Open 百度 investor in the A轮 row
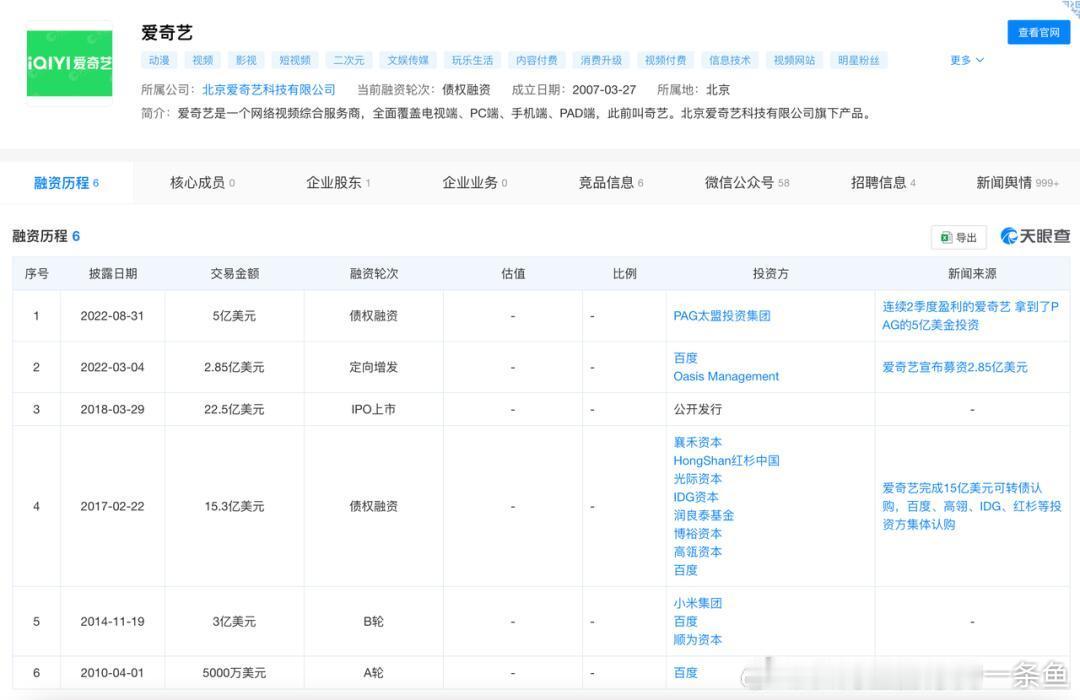 click(x=685, y=672)
